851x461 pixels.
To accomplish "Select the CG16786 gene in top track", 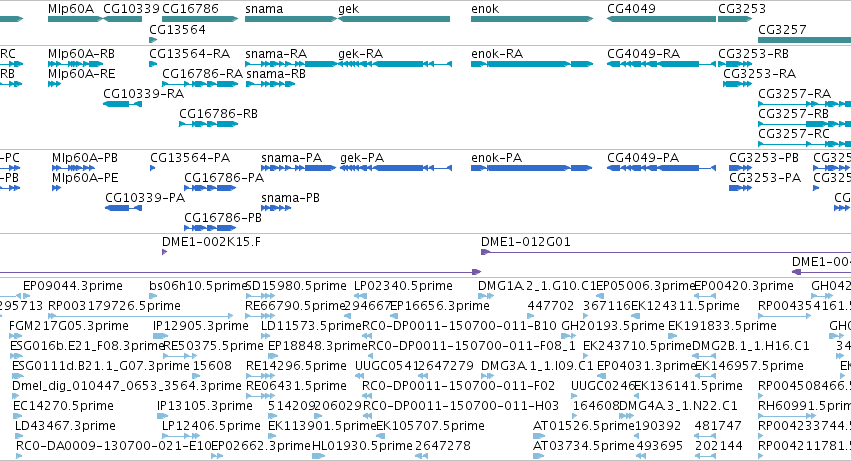I will point(200,19).
